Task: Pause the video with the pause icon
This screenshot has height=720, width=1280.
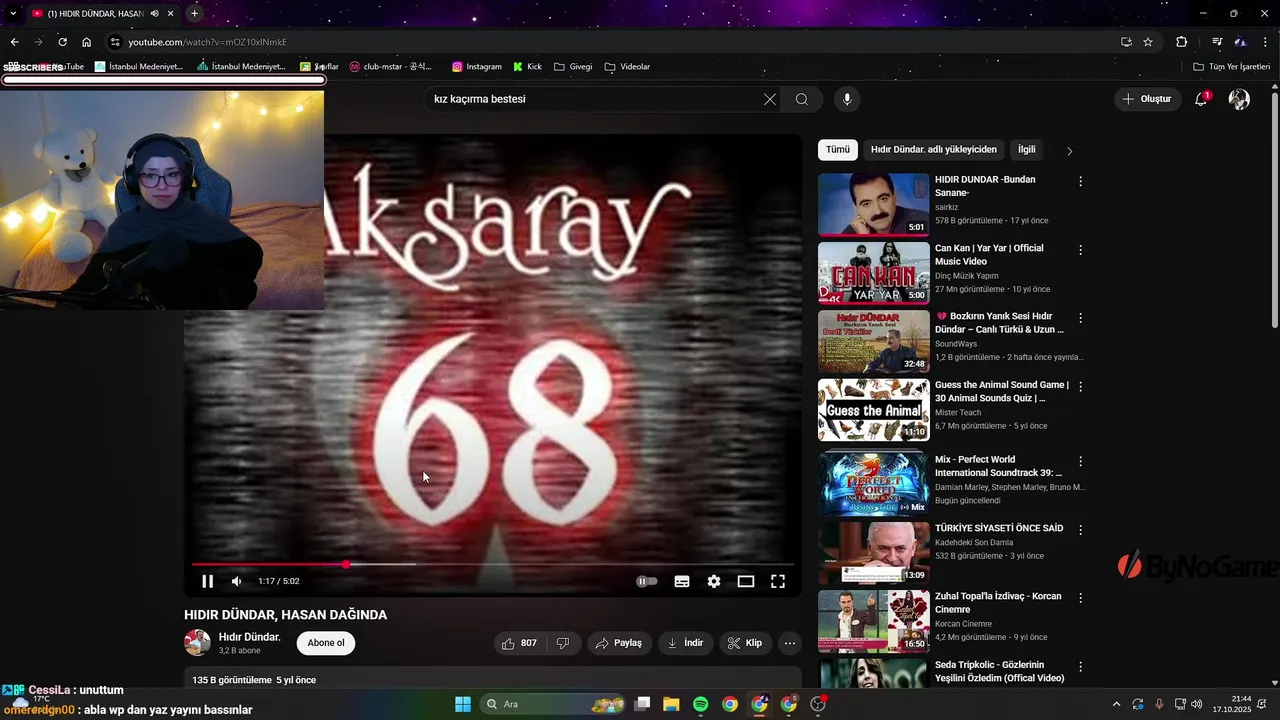Action: point(208,581)
